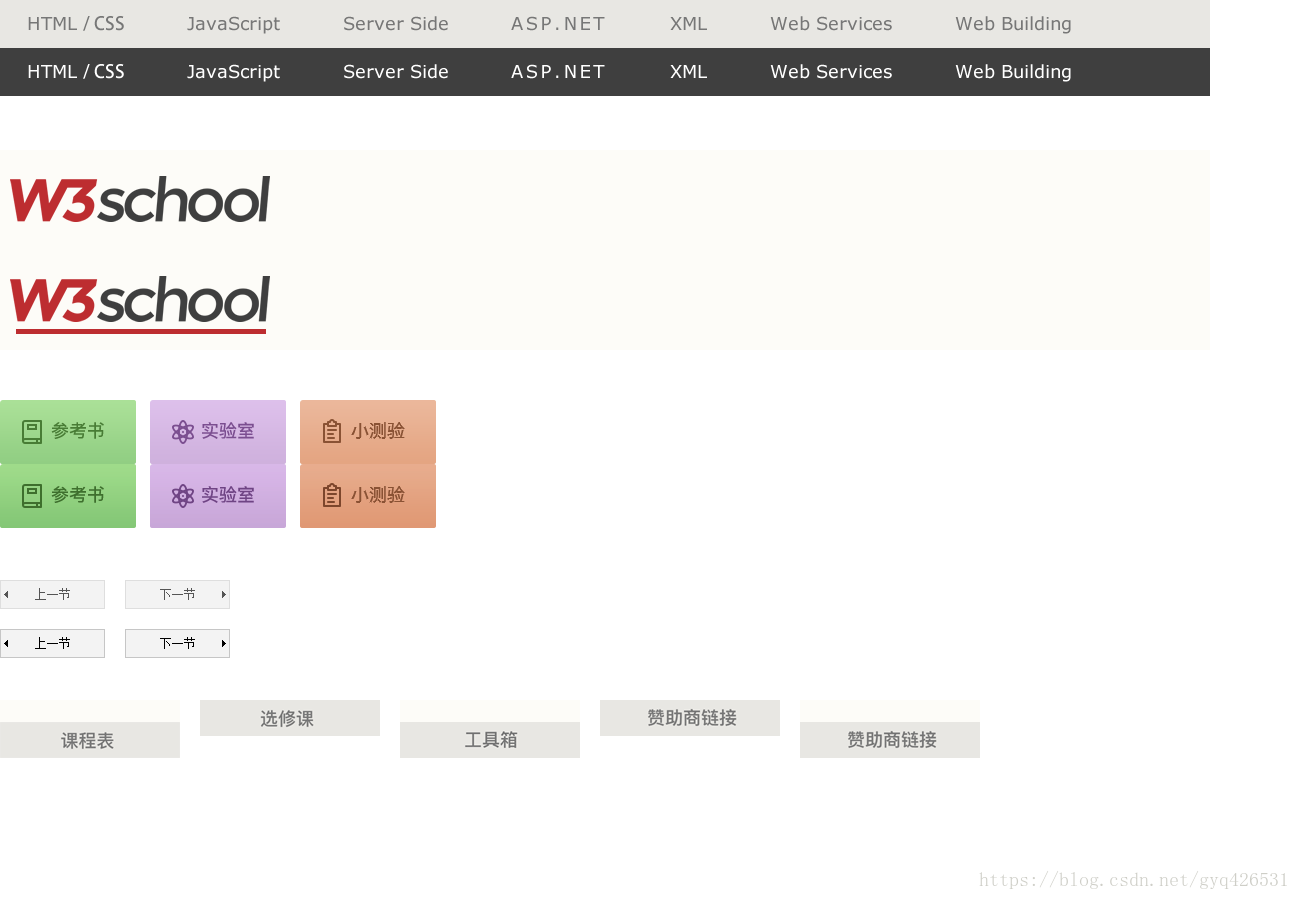Click the gray-text 下一节 next button

pos(177,594)
